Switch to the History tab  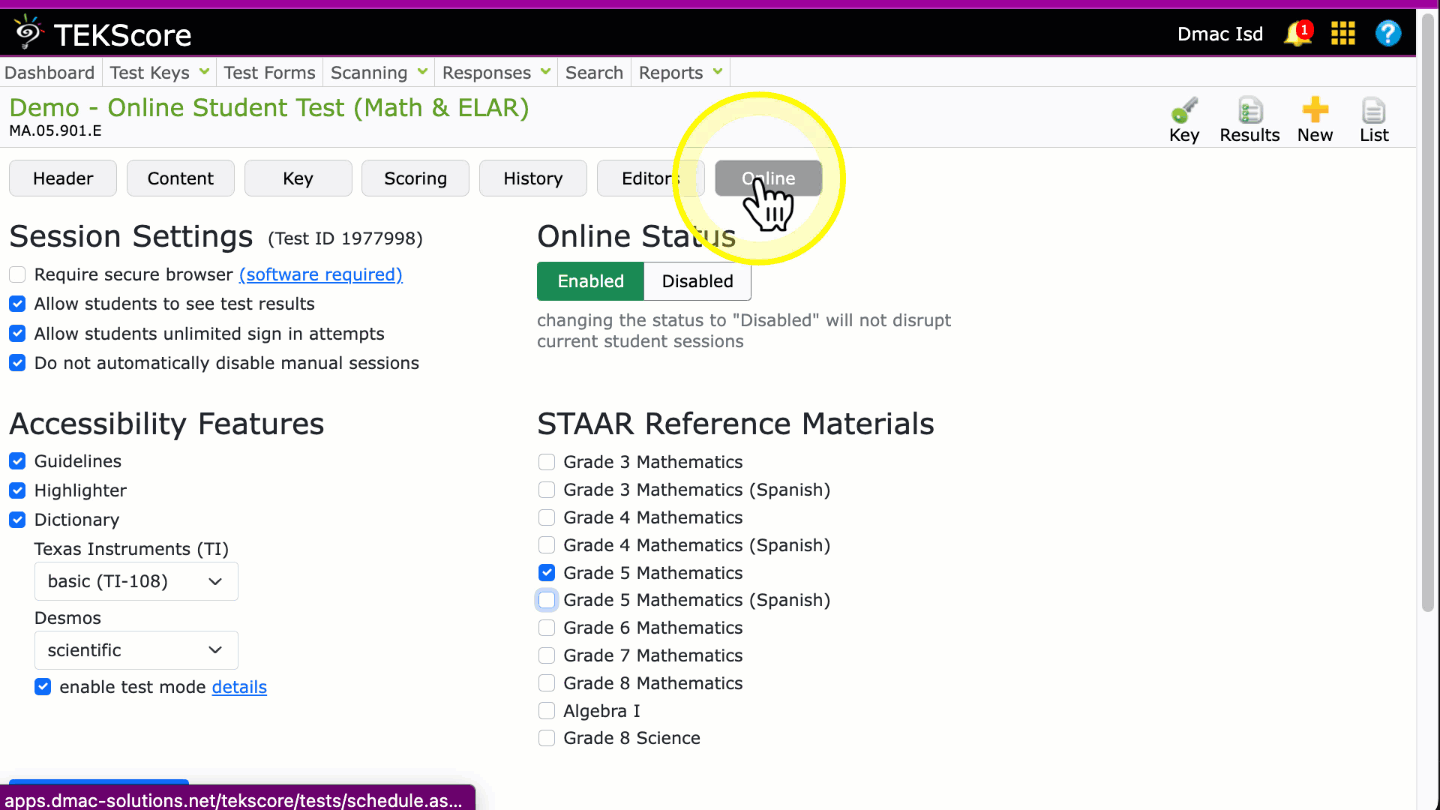533,178
